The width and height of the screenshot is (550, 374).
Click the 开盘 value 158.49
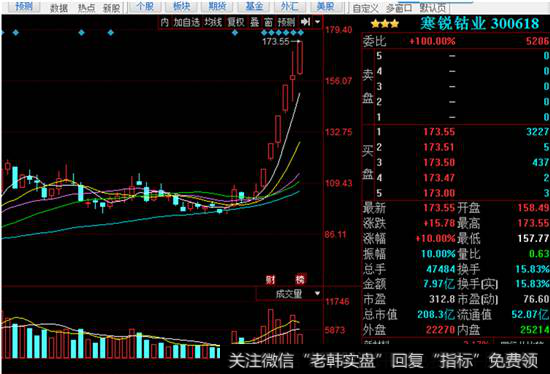point(533,208)
